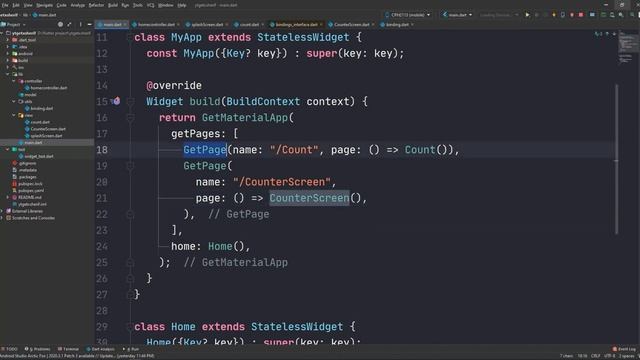
Task: Open the Event Log
Action: coord(624,349)
